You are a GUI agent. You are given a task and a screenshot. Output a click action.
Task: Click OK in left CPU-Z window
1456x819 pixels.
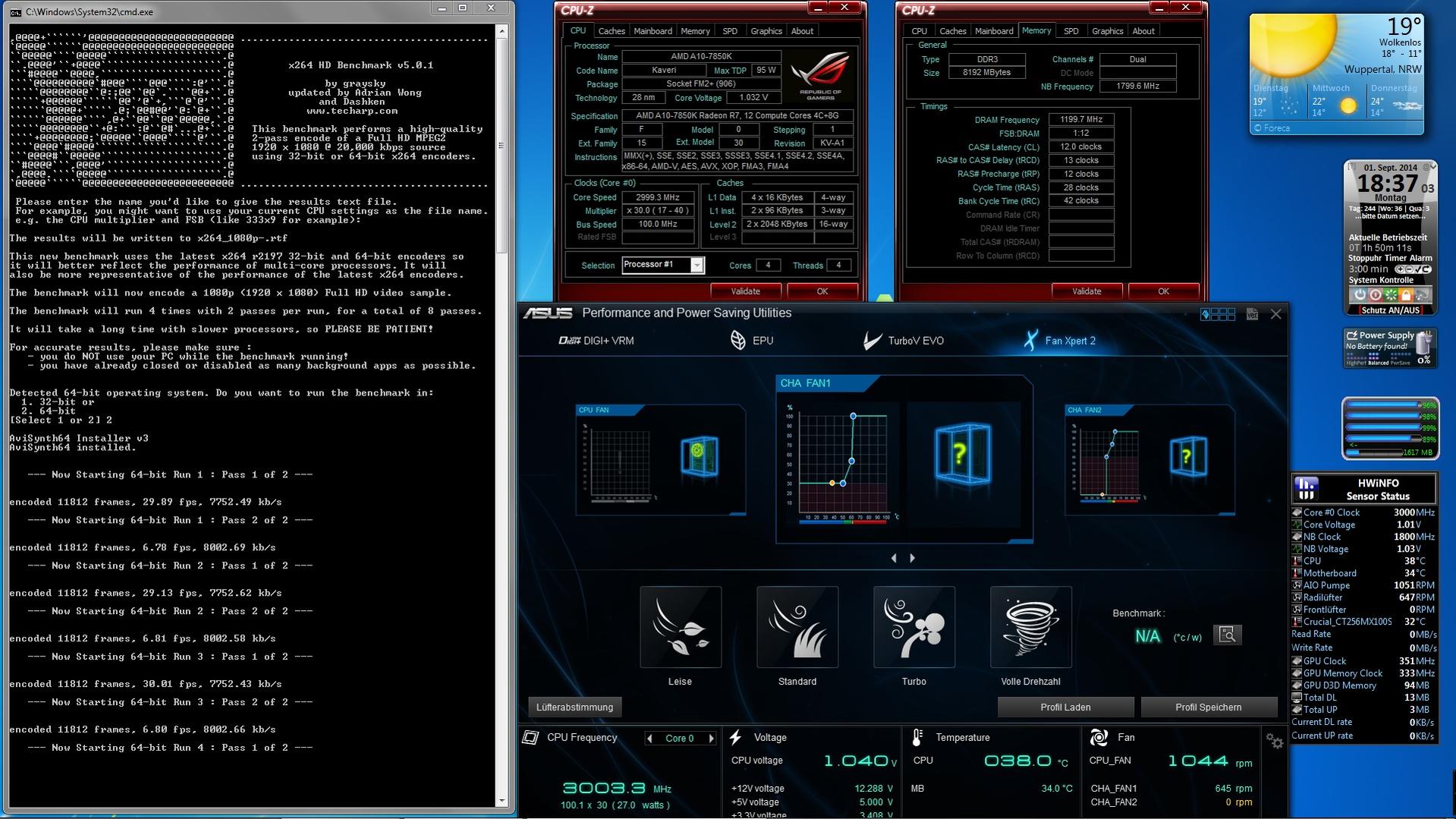coord(822,291)
